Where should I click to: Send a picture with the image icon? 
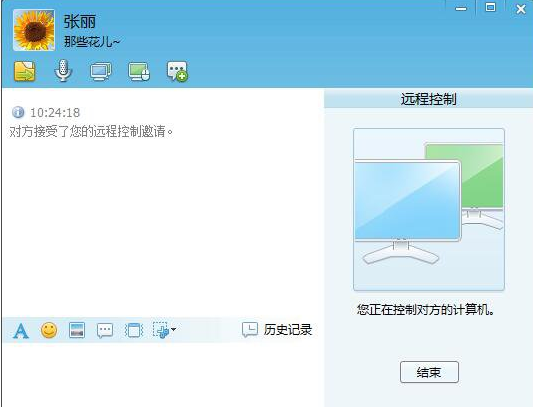[77, 330]
